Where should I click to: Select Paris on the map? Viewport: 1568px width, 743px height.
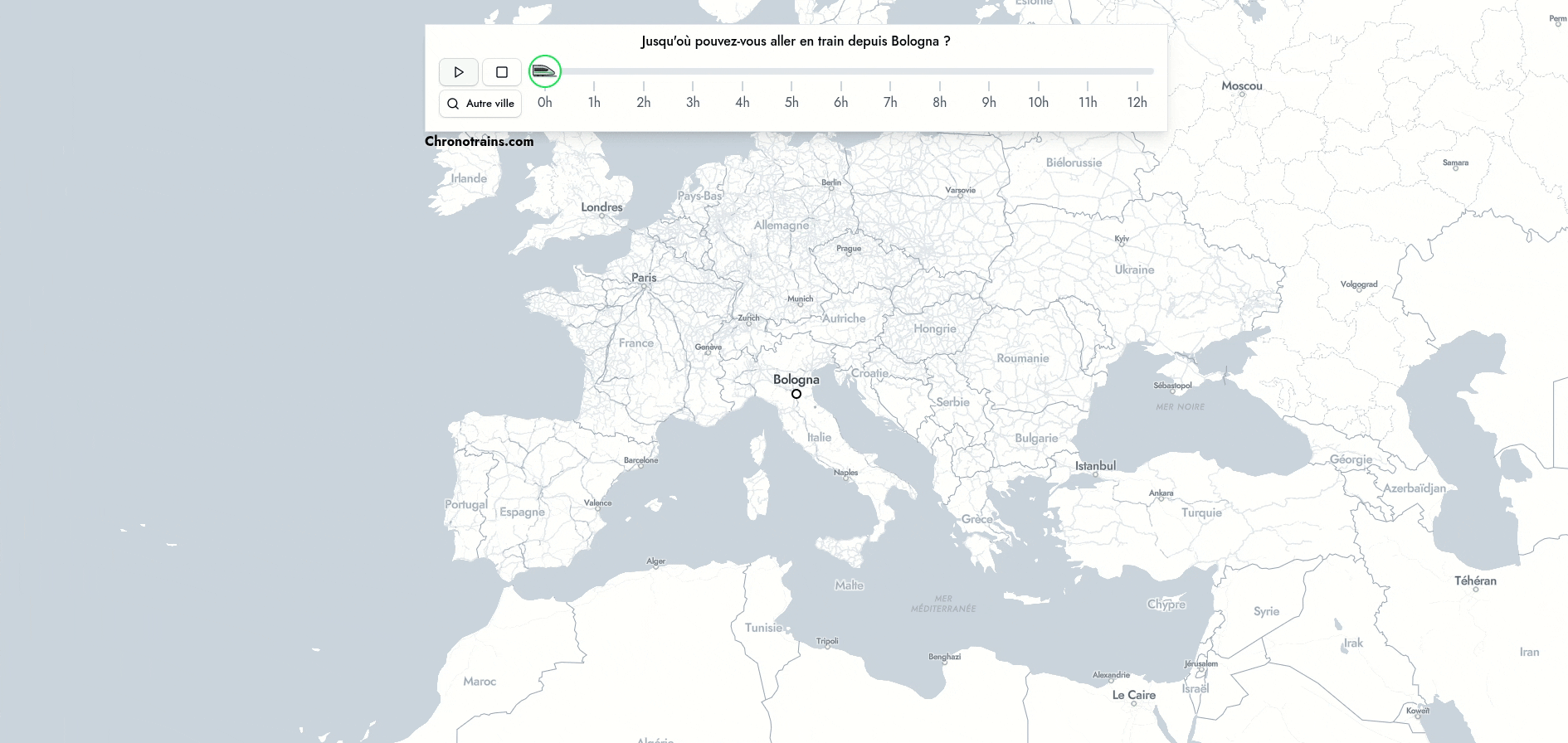click(x=644, y=279)
